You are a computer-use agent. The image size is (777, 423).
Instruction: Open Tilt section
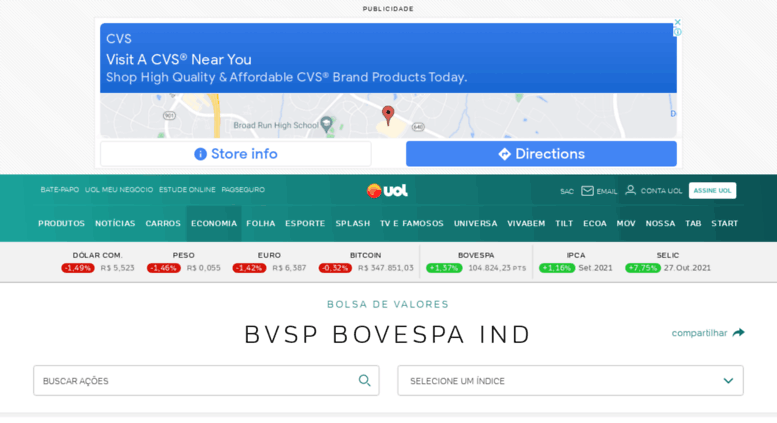pyautogui.click(x=564, y=223)
